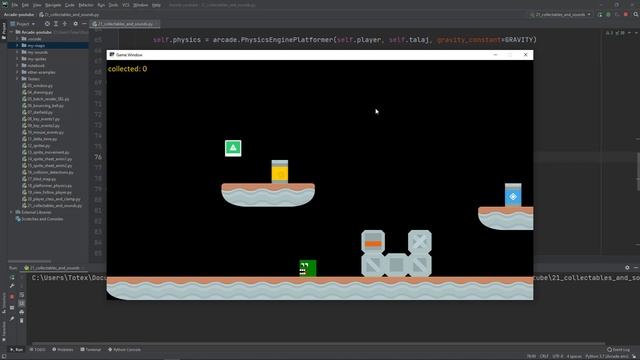Viewport: 640px width, 360px height.
Task: Click the vertical Project tool window tab
Action: 4,31
